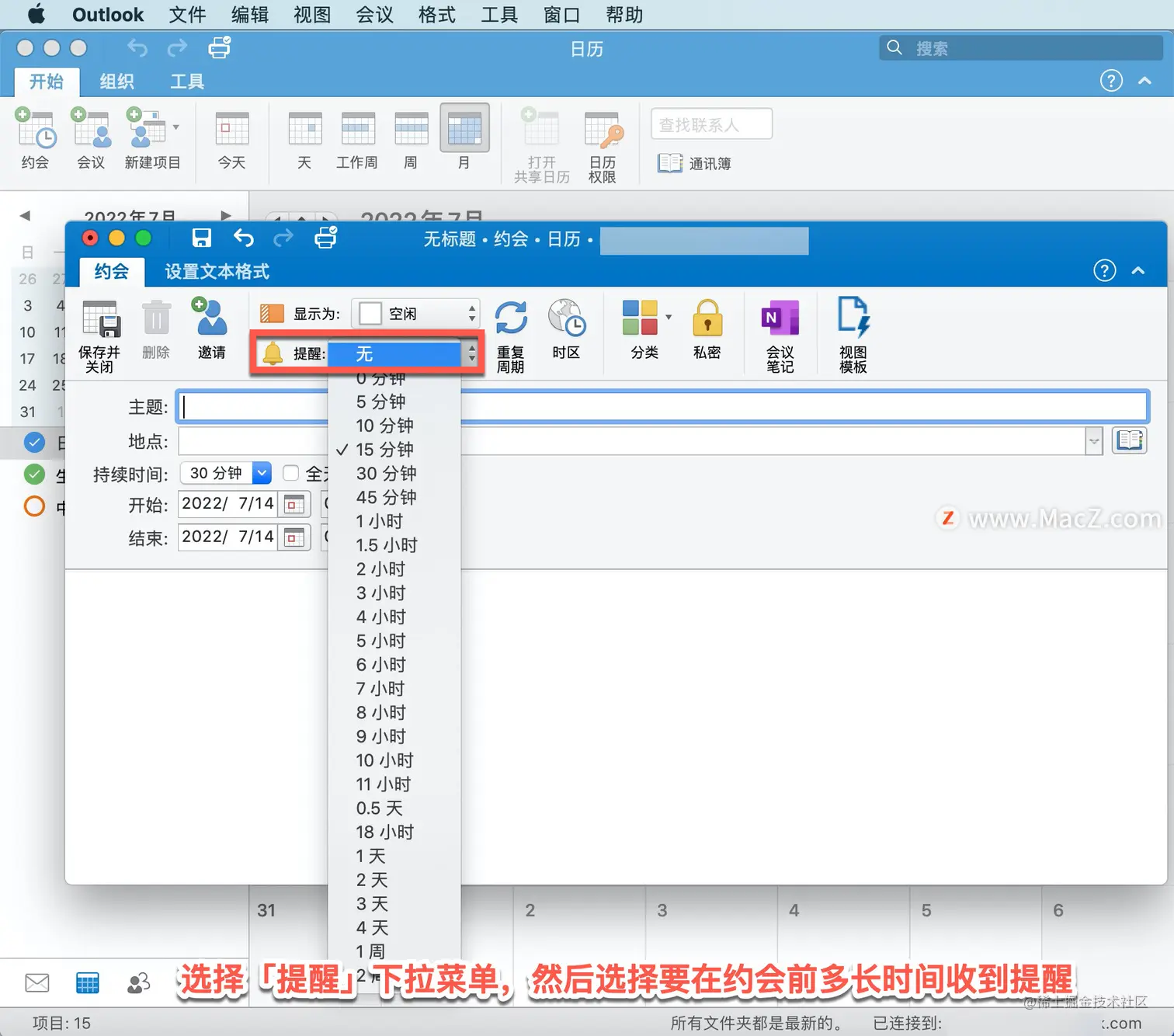Click new Appointment (约会) icon in main ribbon
The image size is (1174, 1036).
point(35,128)
